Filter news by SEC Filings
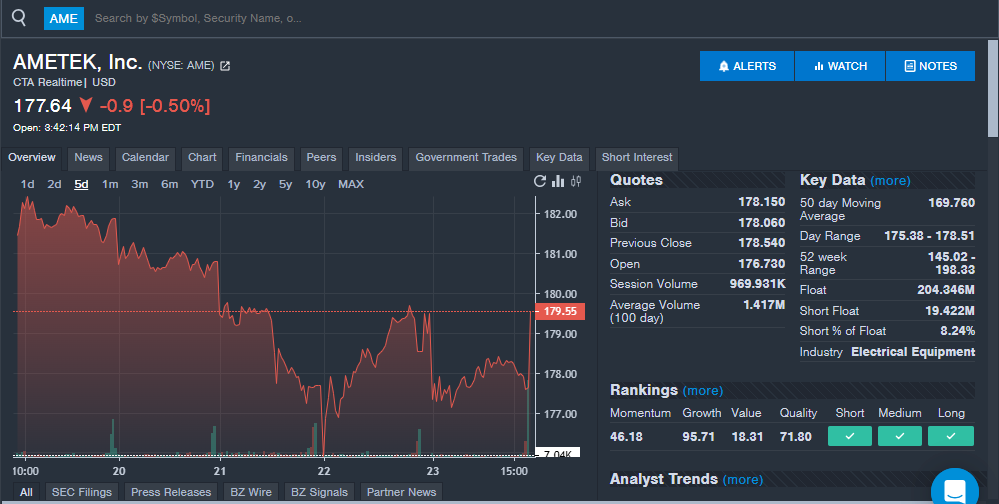 (82, 492)
